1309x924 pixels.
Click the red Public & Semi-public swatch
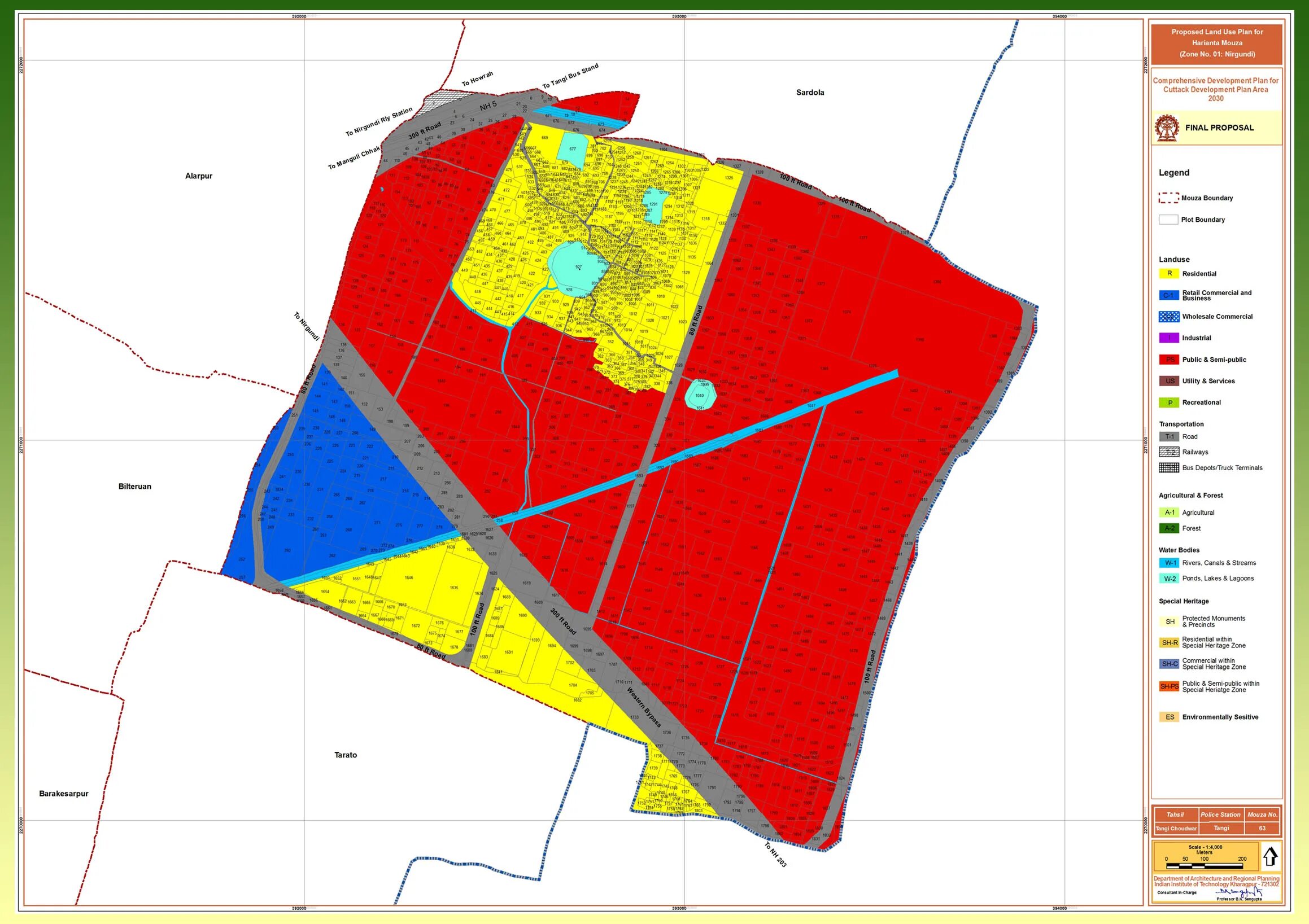click(x=1169, y=360)
